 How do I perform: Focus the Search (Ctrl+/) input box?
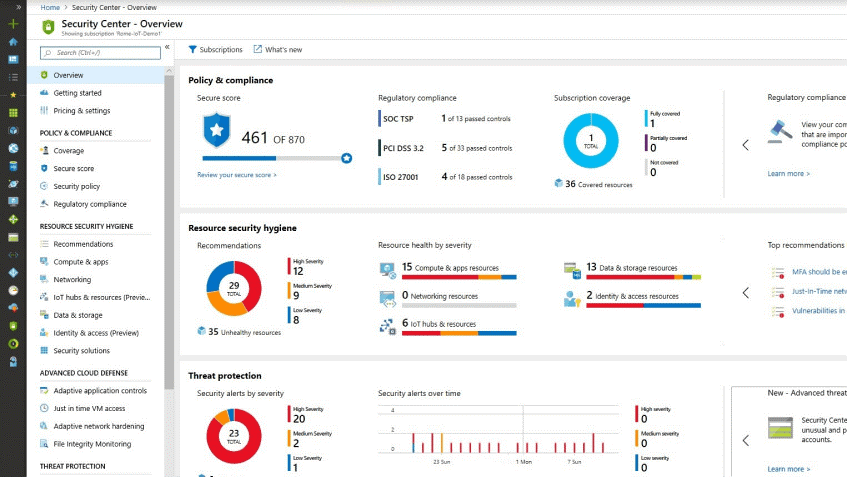tap(100, 52)
